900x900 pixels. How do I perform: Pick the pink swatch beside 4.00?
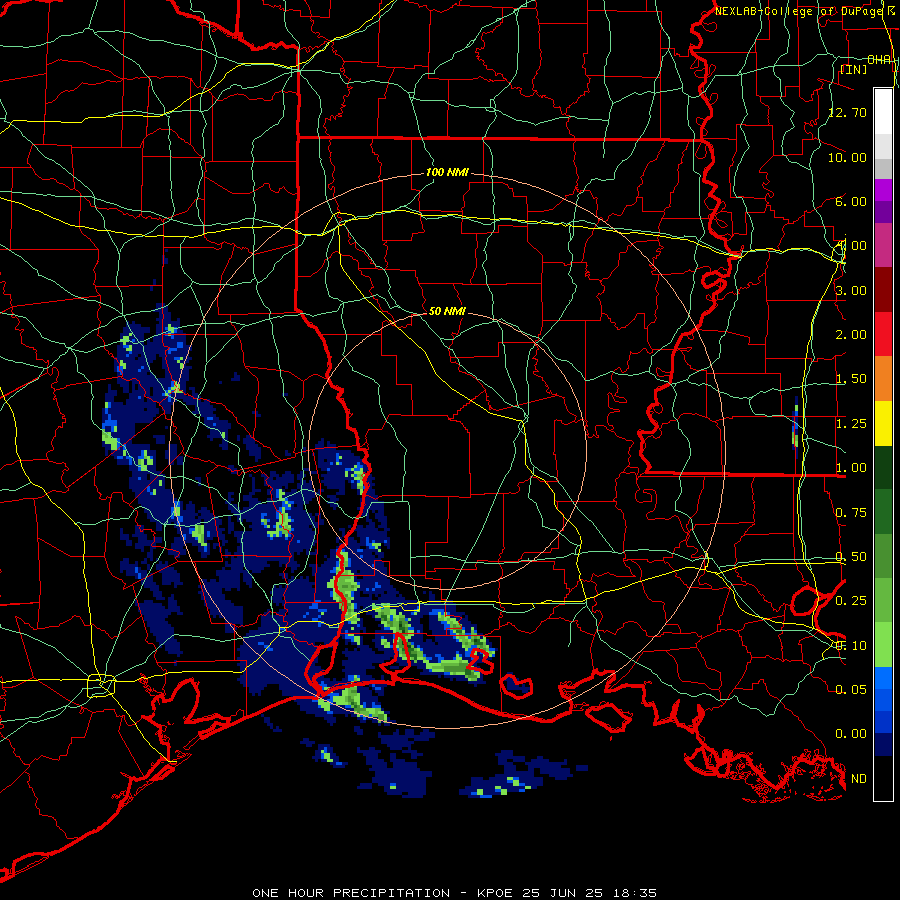pyautogui.click(x=883, y=245)
